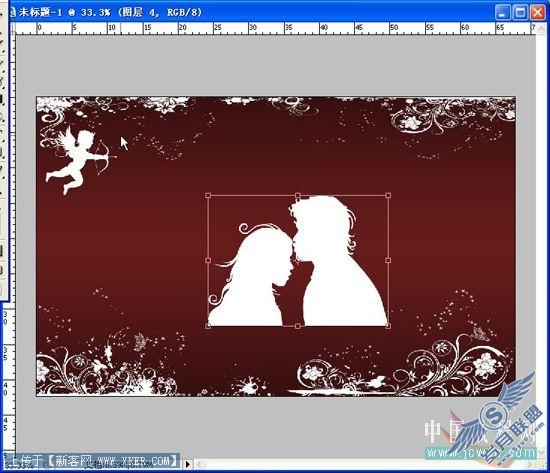Click the top-left transform handle
The width and height of the screenshot is (550, 473).
pyautogui.click(x=208, y=195)
